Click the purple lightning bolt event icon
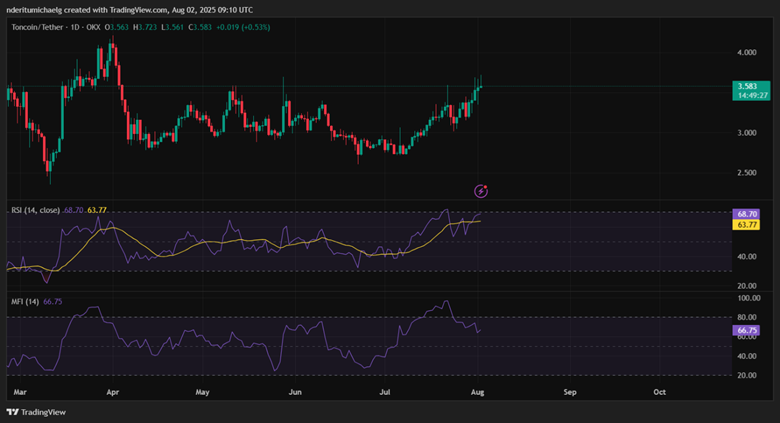 click(x=481, y=190)
